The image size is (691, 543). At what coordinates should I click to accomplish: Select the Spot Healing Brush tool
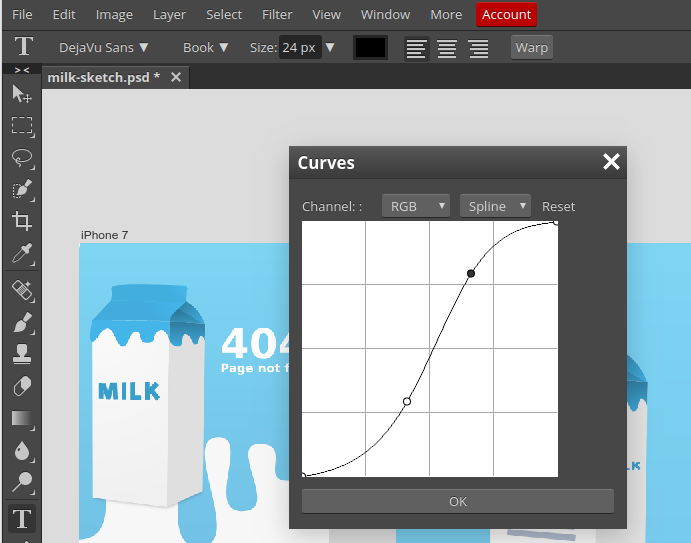[22, 291]
